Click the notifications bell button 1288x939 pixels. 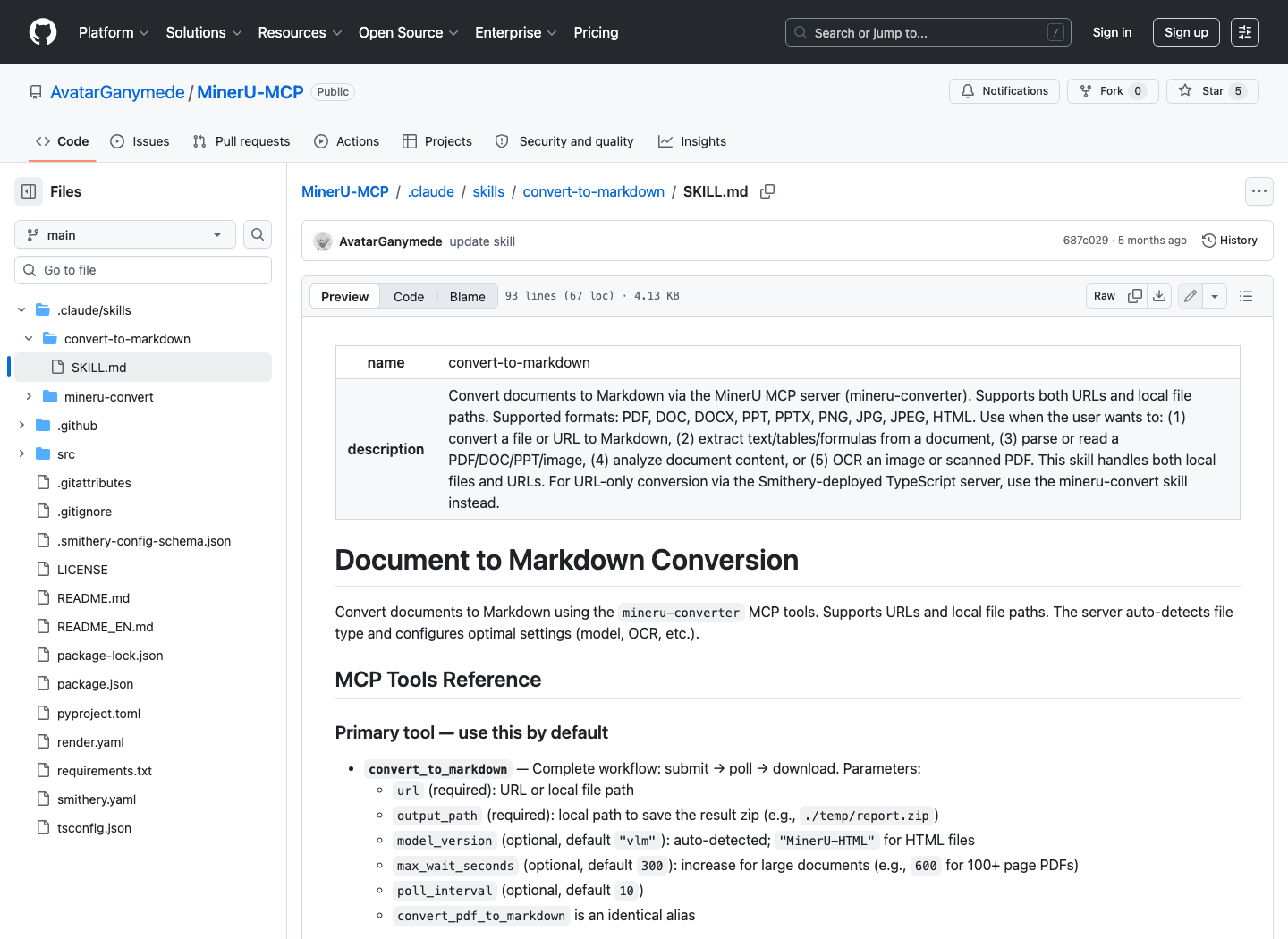pyautogui.click(x=1004, y=91)
